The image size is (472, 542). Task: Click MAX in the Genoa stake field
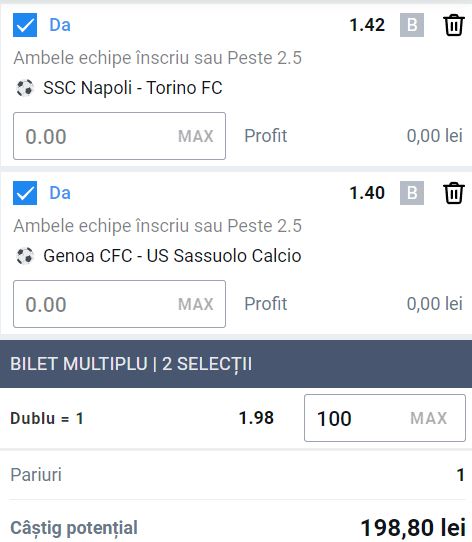(196, 304)
